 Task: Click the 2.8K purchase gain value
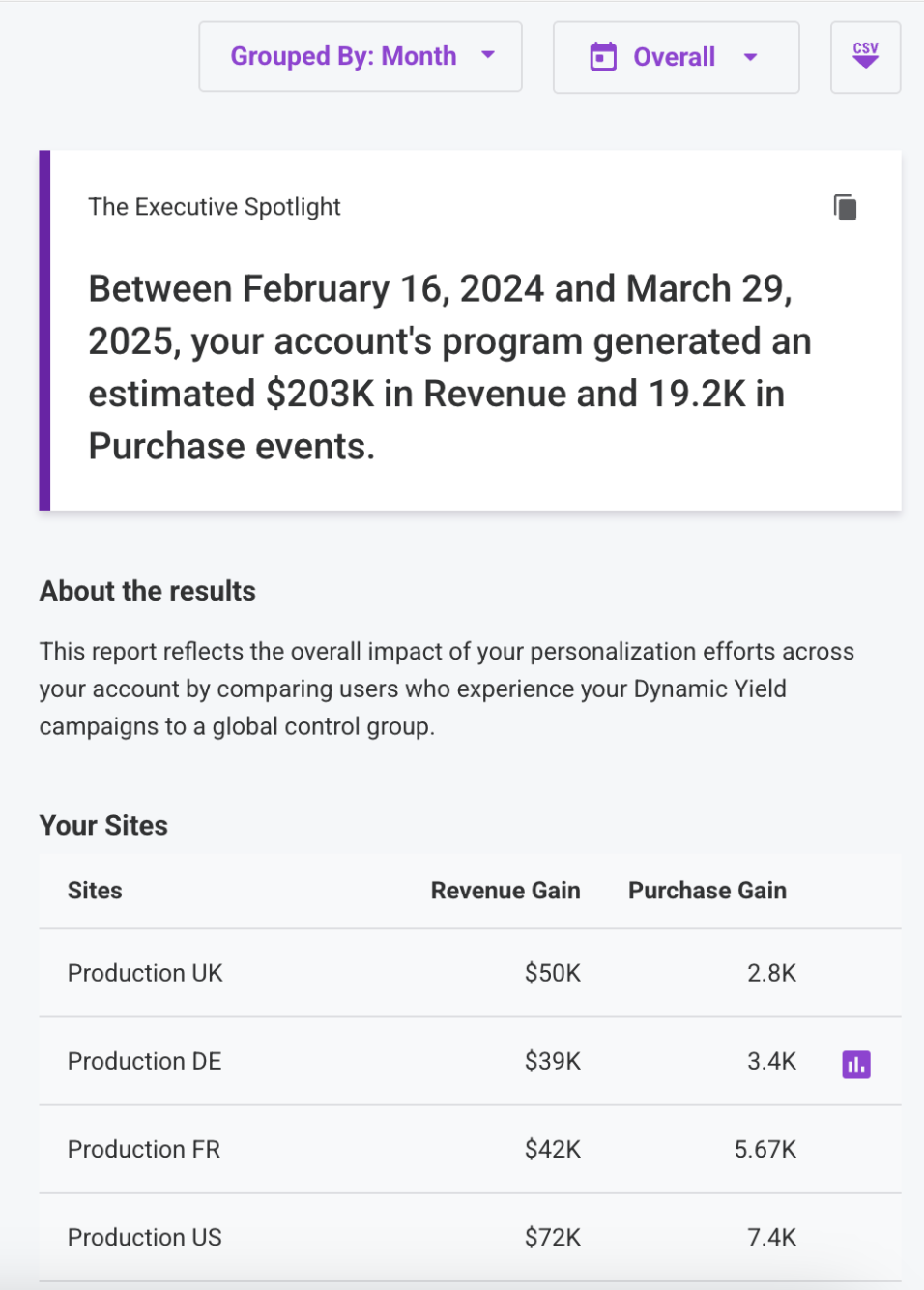772,973
